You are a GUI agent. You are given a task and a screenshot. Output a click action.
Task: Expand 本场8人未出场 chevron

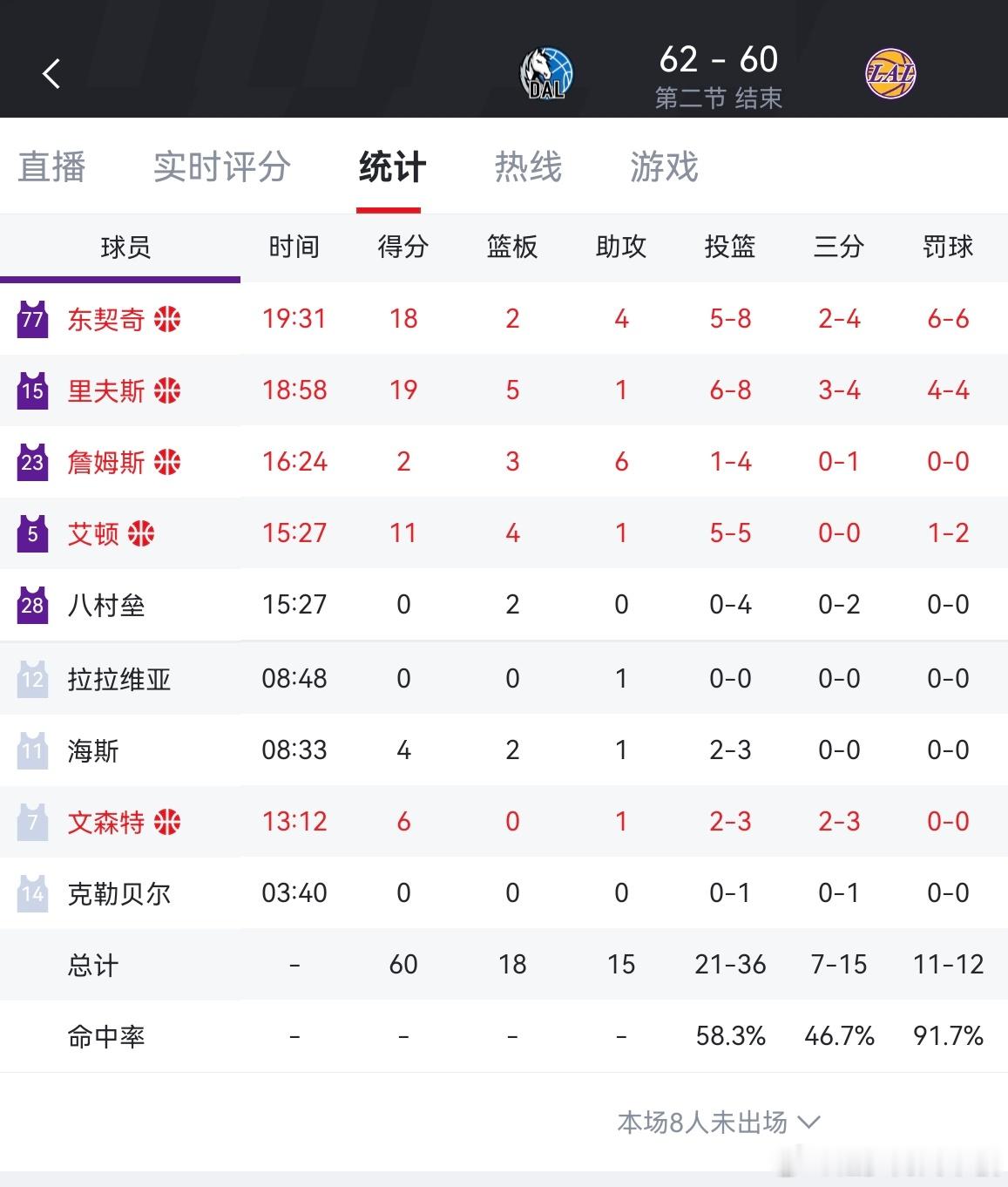[809, 1122]
